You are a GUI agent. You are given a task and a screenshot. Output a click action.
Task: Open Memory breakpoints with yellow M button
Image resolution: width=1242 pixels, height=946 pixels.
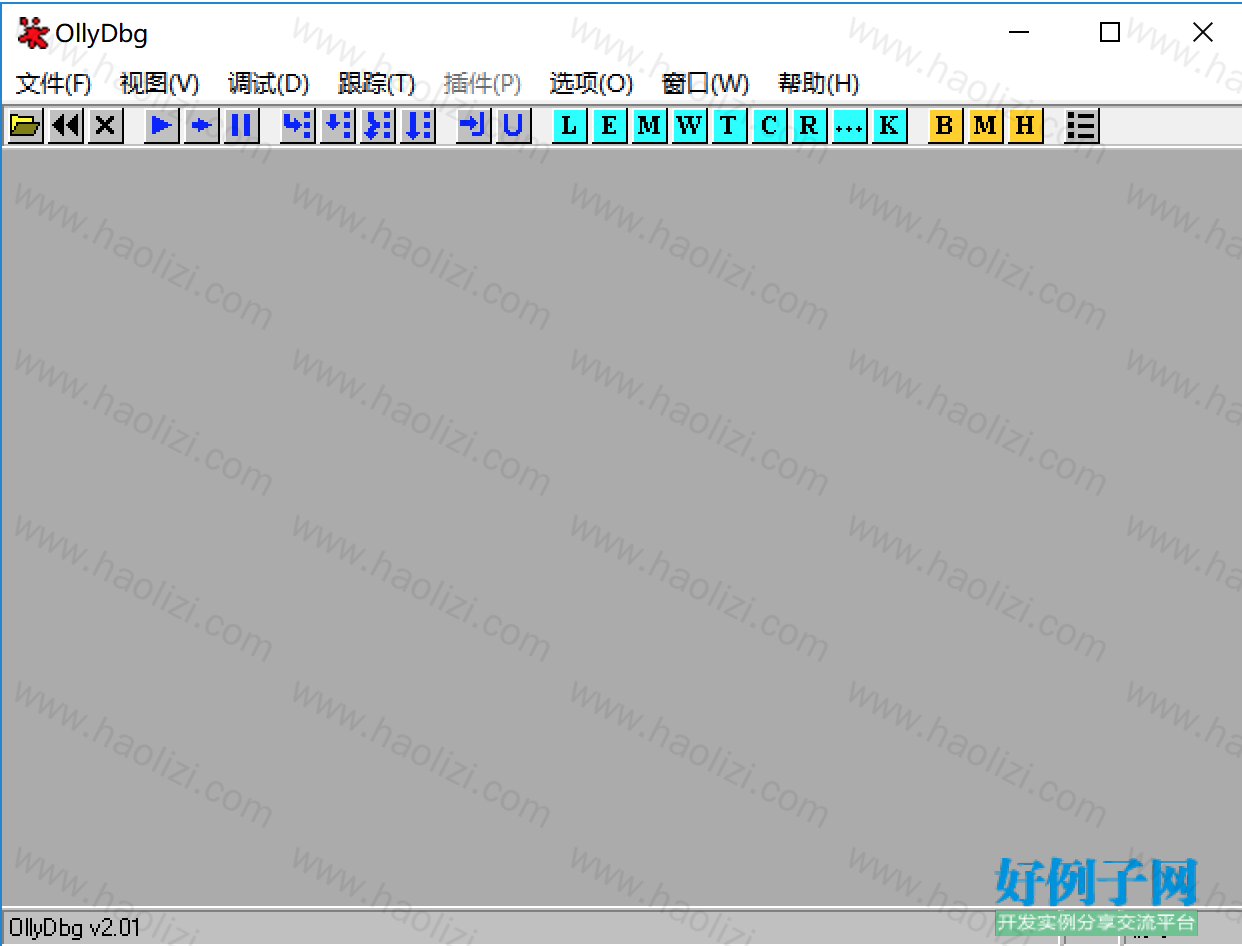click(x=986, y=126)
